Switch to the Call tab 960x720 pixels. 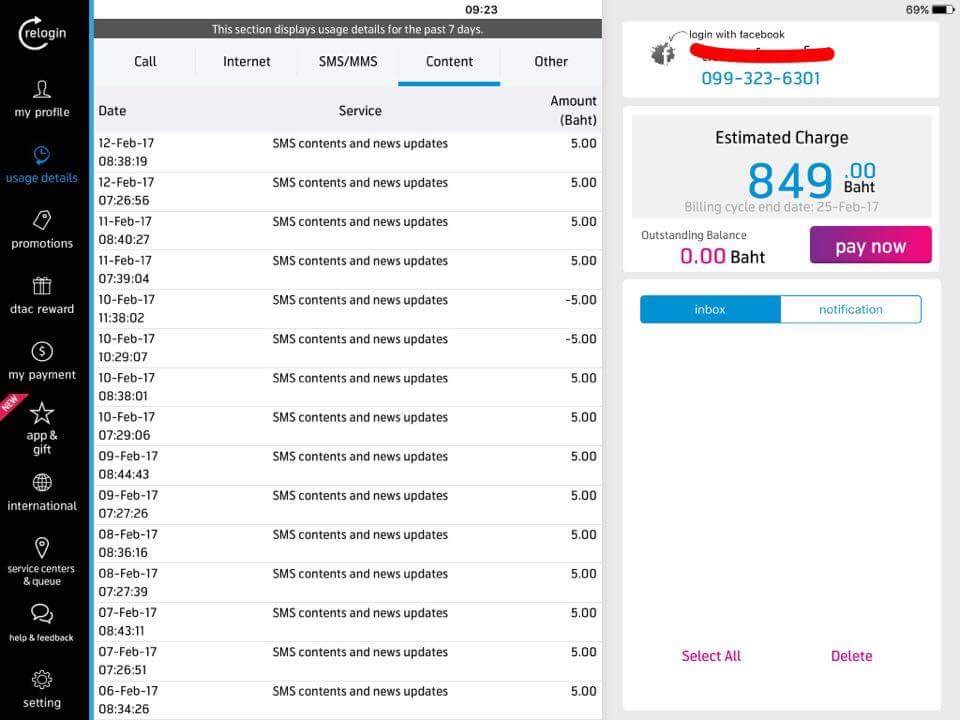tap(145, 61)
